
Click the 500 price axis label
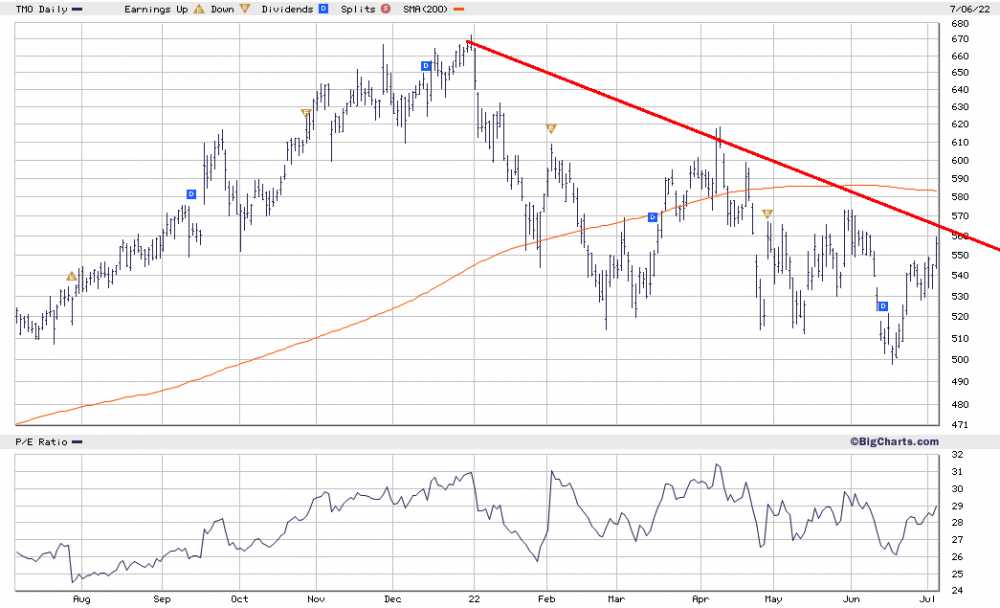(959, 359)
